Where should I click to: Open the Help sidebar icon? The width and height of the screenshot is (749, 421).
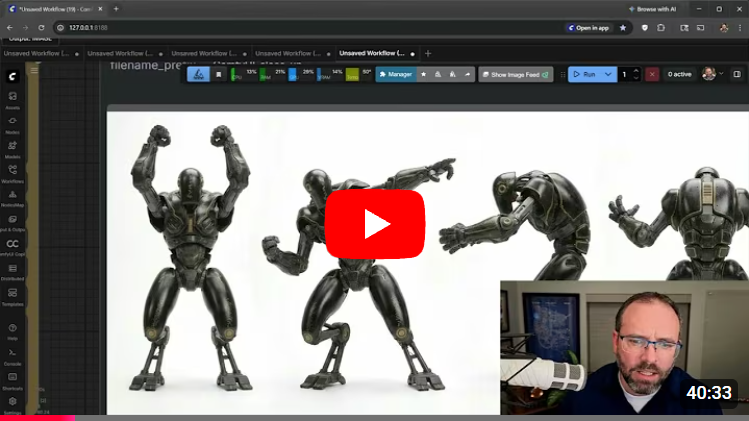point(13,330)
